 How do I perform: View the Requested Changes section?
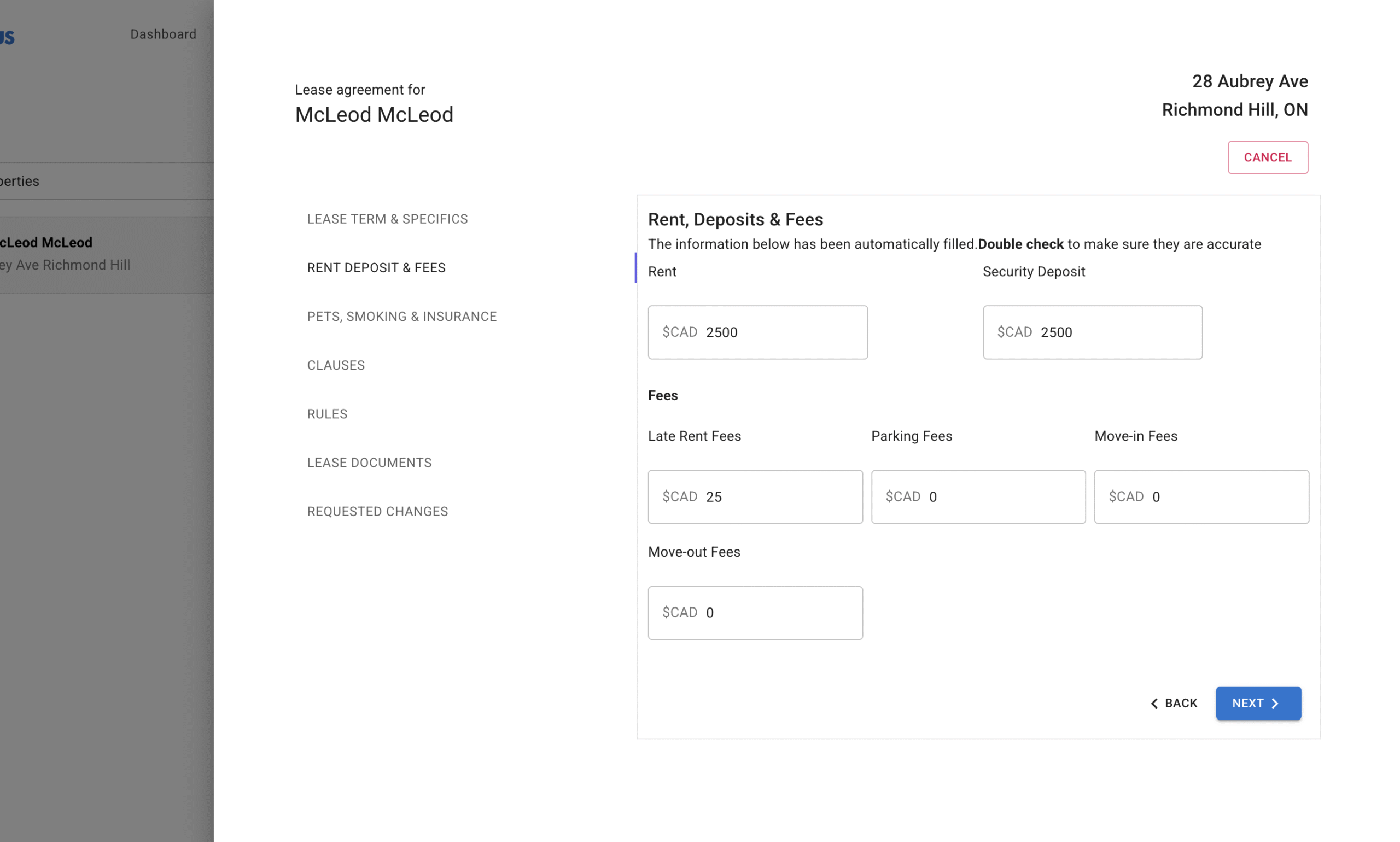tap(377, 512)
